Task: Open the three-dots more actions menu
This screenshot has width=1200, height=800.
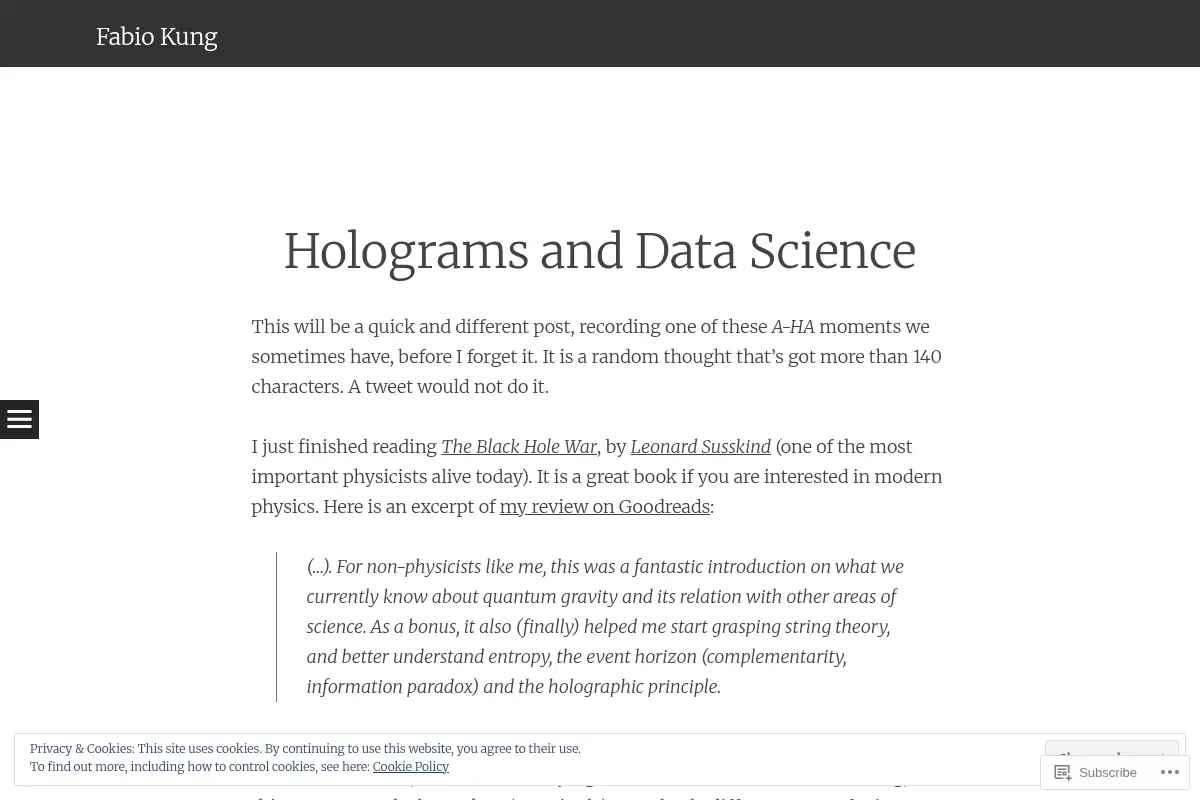Action: coord(1168,772)
